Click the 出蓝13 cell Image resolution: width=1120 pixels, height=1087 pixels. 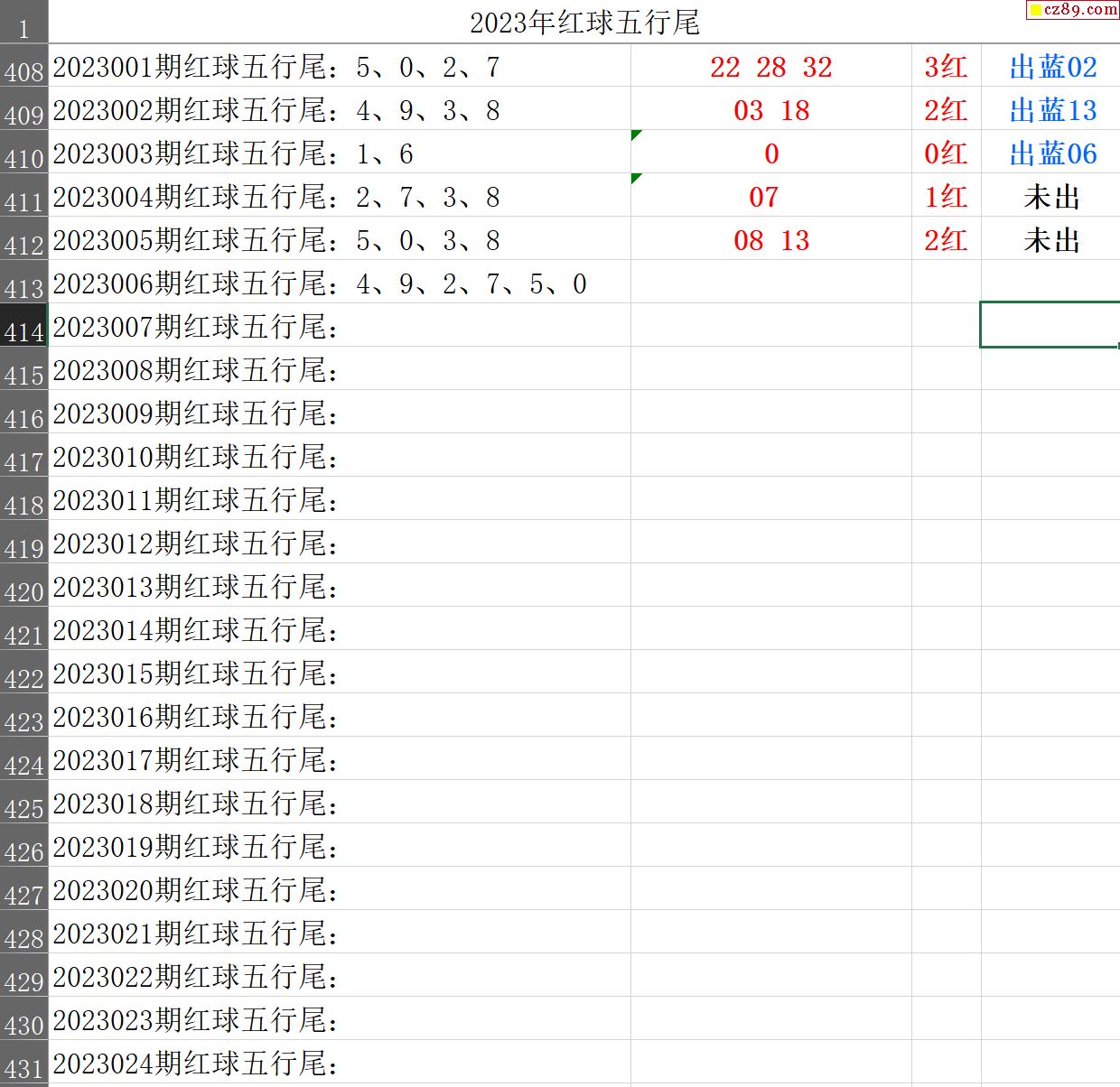(1052, 110)
